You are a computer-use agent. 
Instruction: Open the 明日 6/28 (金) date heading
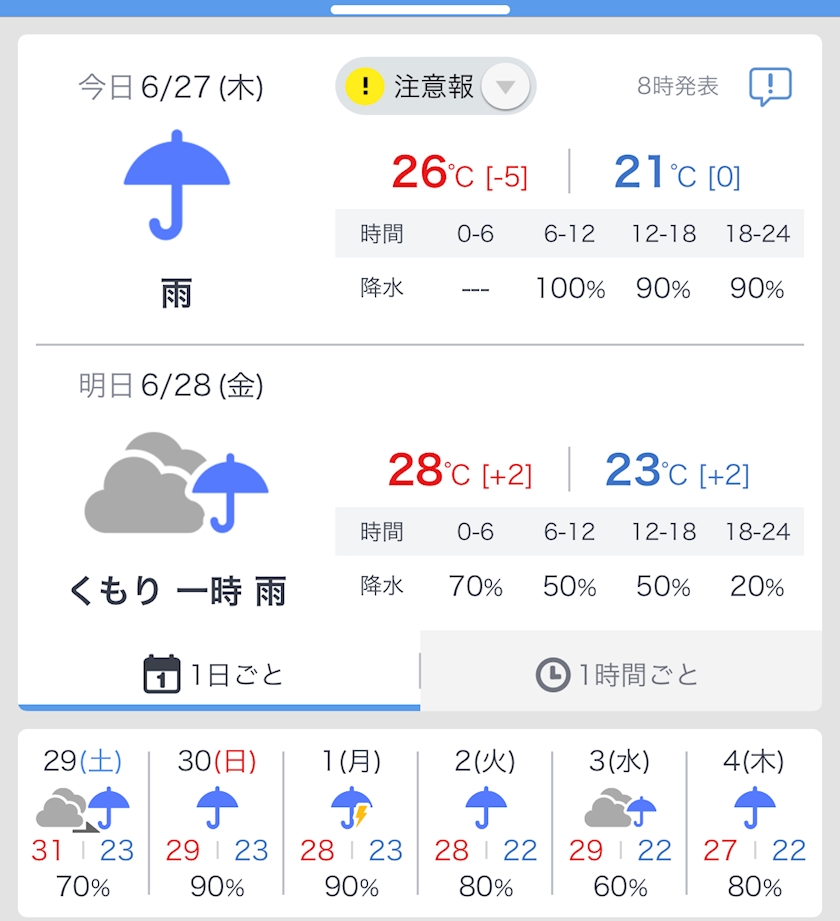pyautogui.click(x=171, y=386)
